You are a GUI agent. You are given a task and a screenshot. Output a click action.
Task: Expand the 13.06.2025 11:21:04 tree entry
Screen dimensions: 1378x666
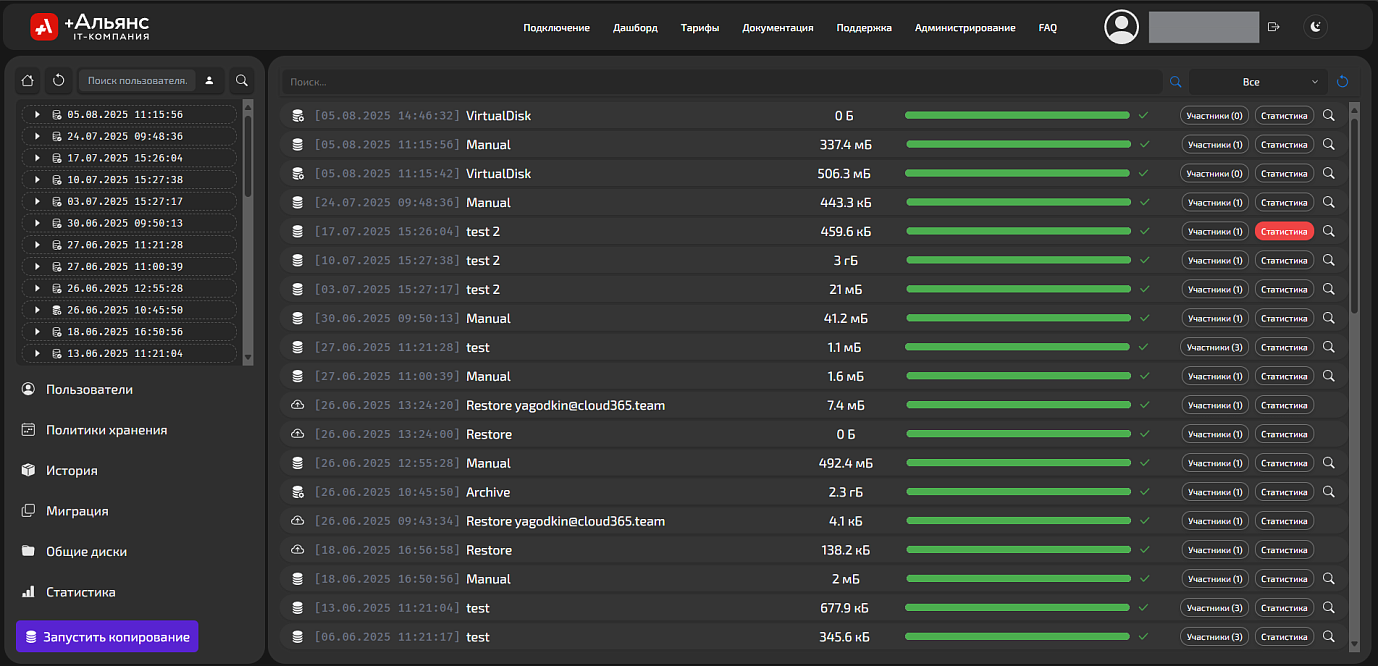click(x=37, y=353)
